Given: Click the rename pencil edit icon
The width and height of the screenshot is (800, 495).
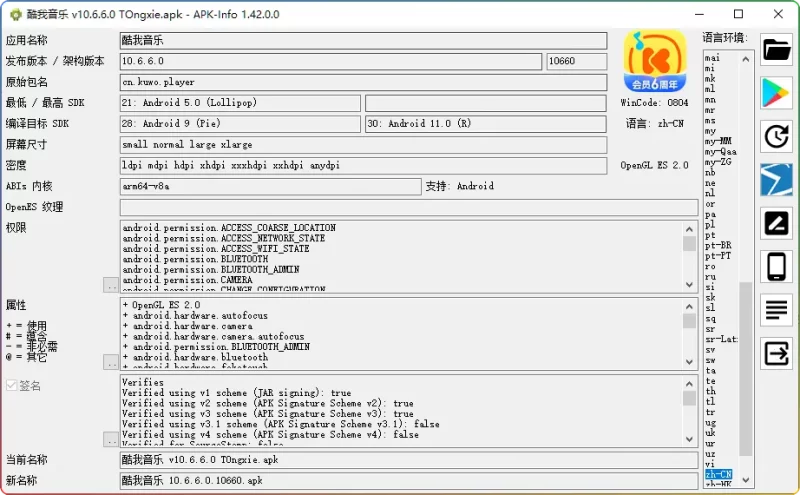Looking at the screenshot, I should [x=777, y=223].
